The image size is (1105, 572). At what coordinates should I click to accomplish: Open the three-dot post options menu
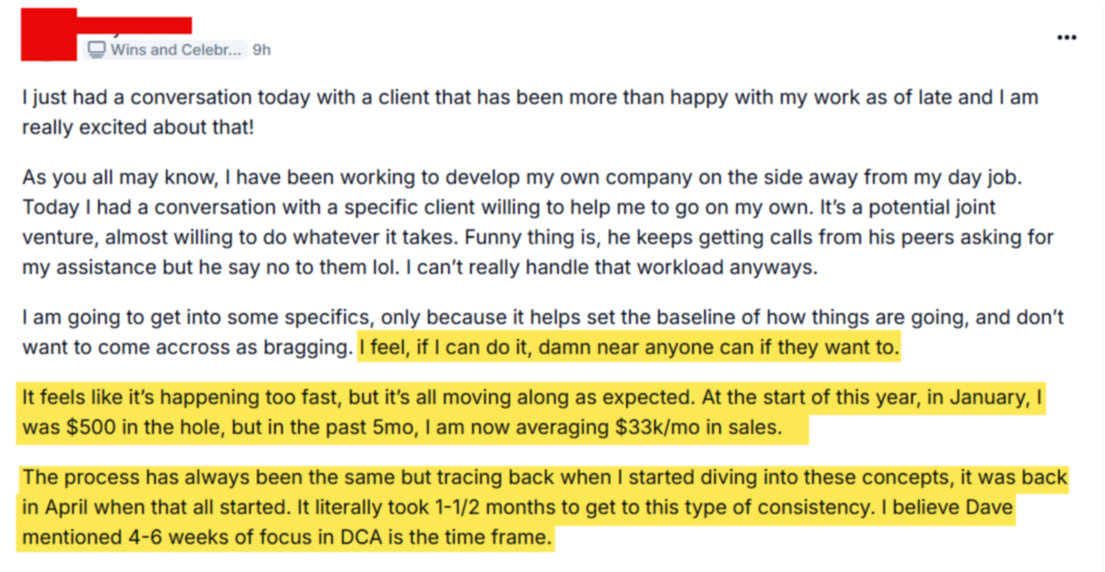(x=1067, y=37)
